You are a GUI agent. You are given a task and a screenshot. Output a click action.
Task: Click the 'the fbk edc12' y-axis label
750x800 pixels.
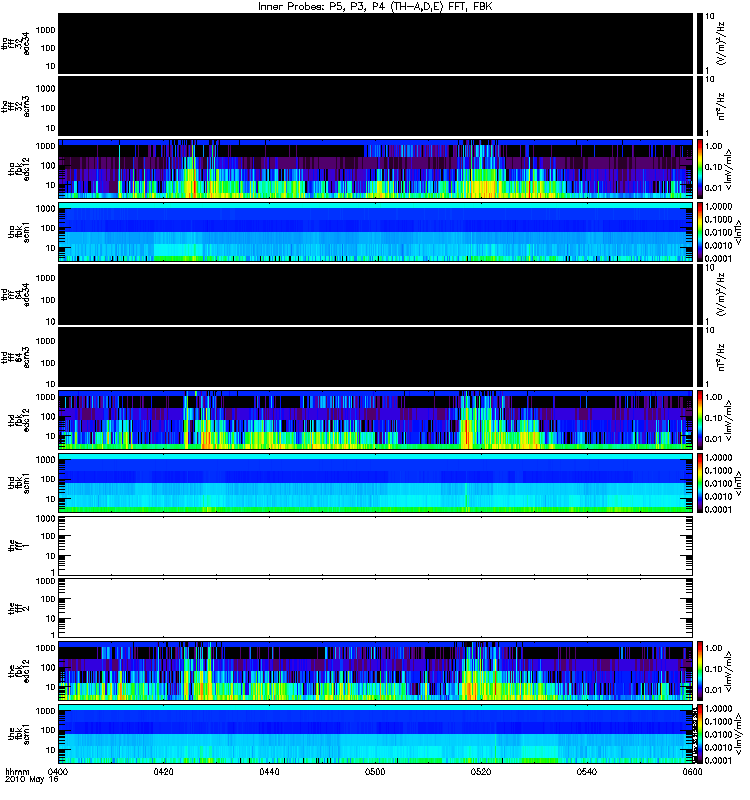pos(19,670)
